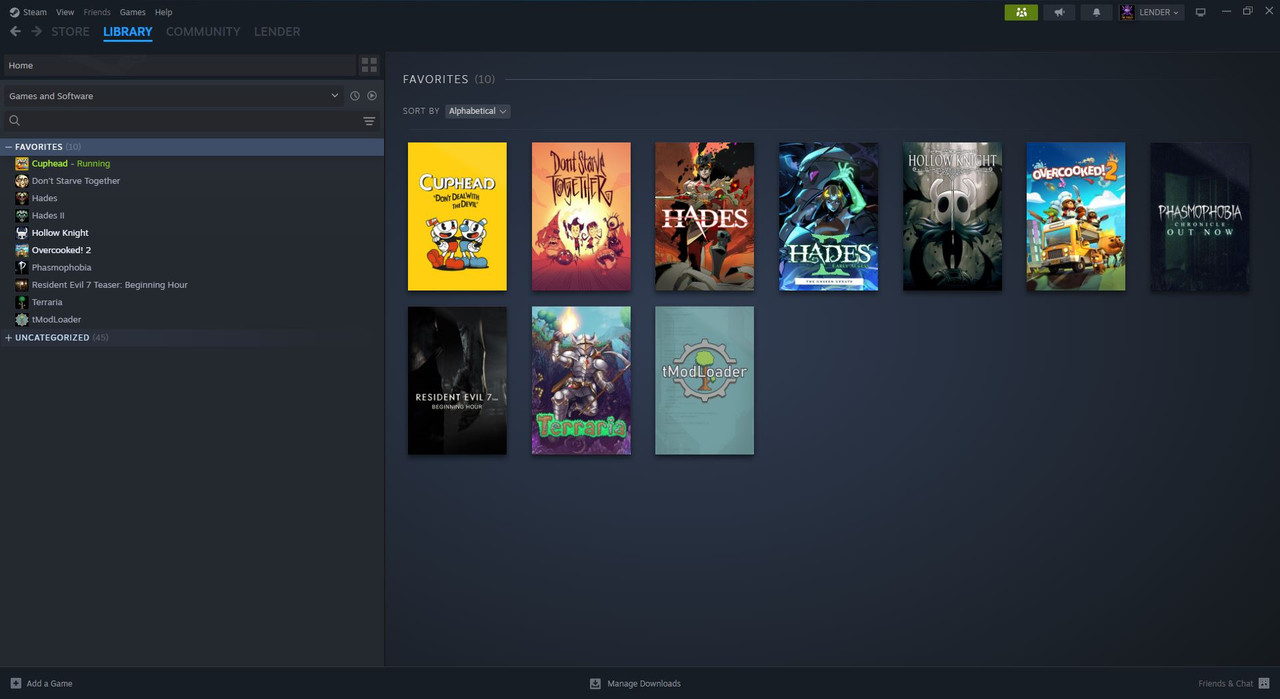The height and width of the screenshot is (699, 1280).
Task: Open the LENDER profile tab
Action: coord(277,32)
